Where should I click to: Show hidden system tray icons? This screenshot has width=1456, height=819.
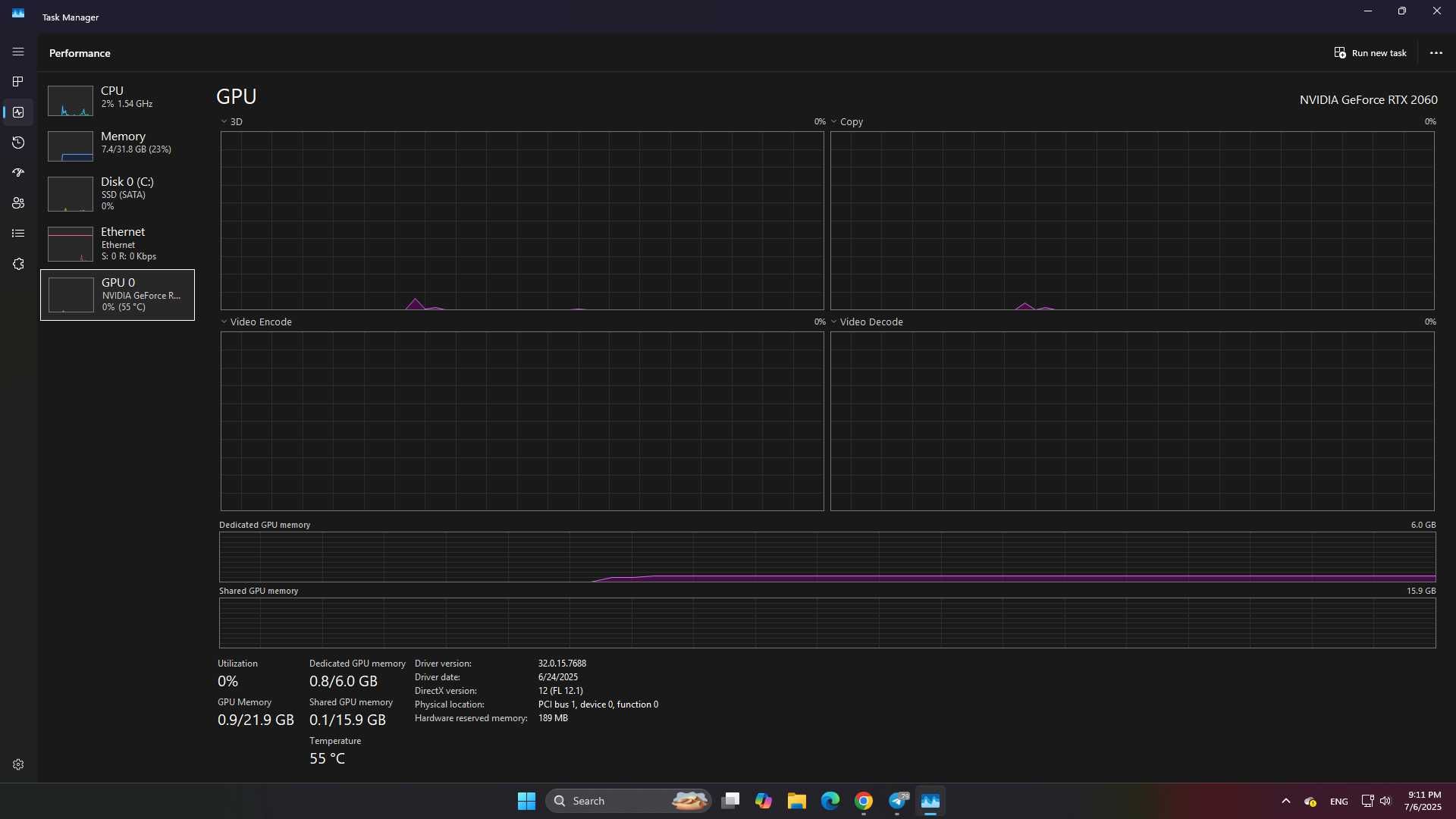click(x=1285, y=801)
